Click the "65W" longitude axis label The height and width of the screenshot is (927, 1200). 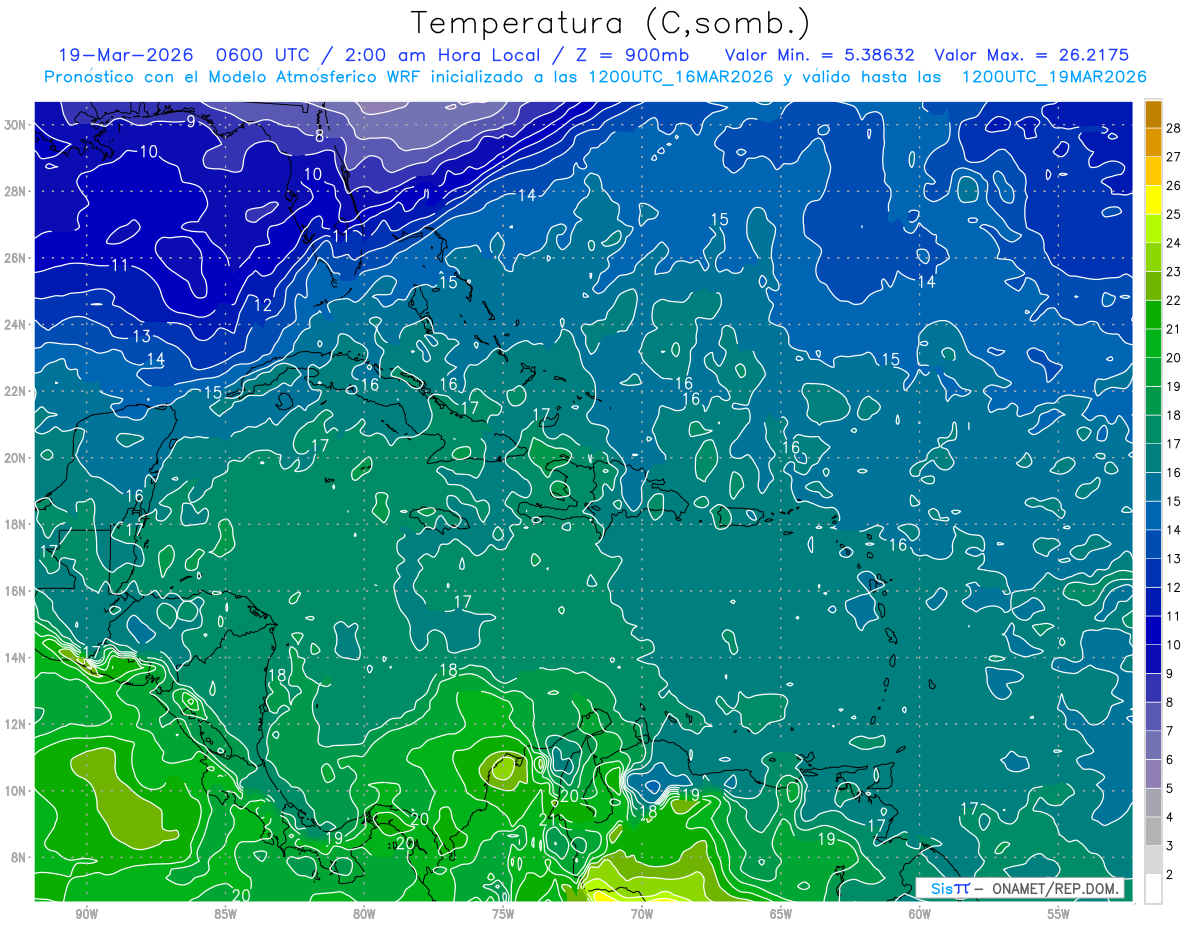tap(781, 914)
